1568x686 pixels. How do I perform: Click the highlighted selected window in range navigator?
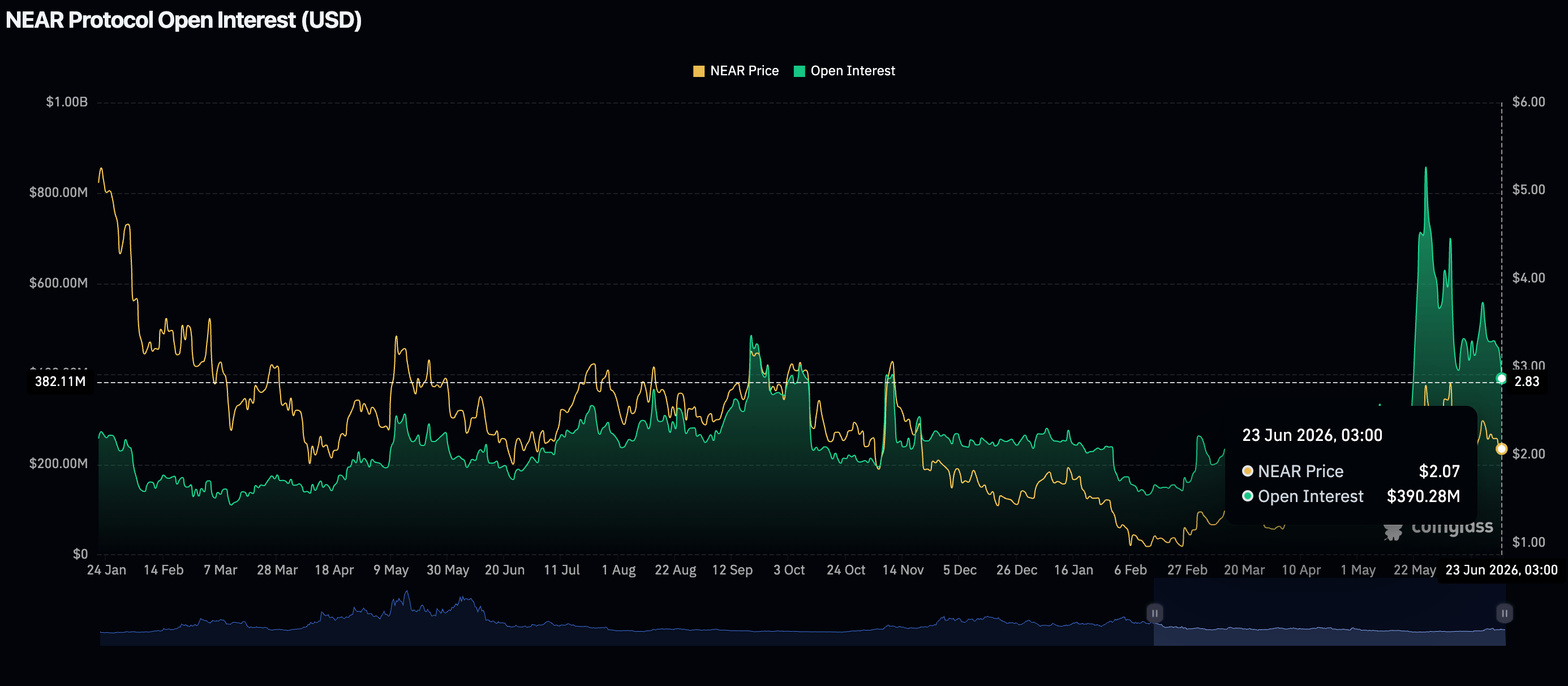1329,612
